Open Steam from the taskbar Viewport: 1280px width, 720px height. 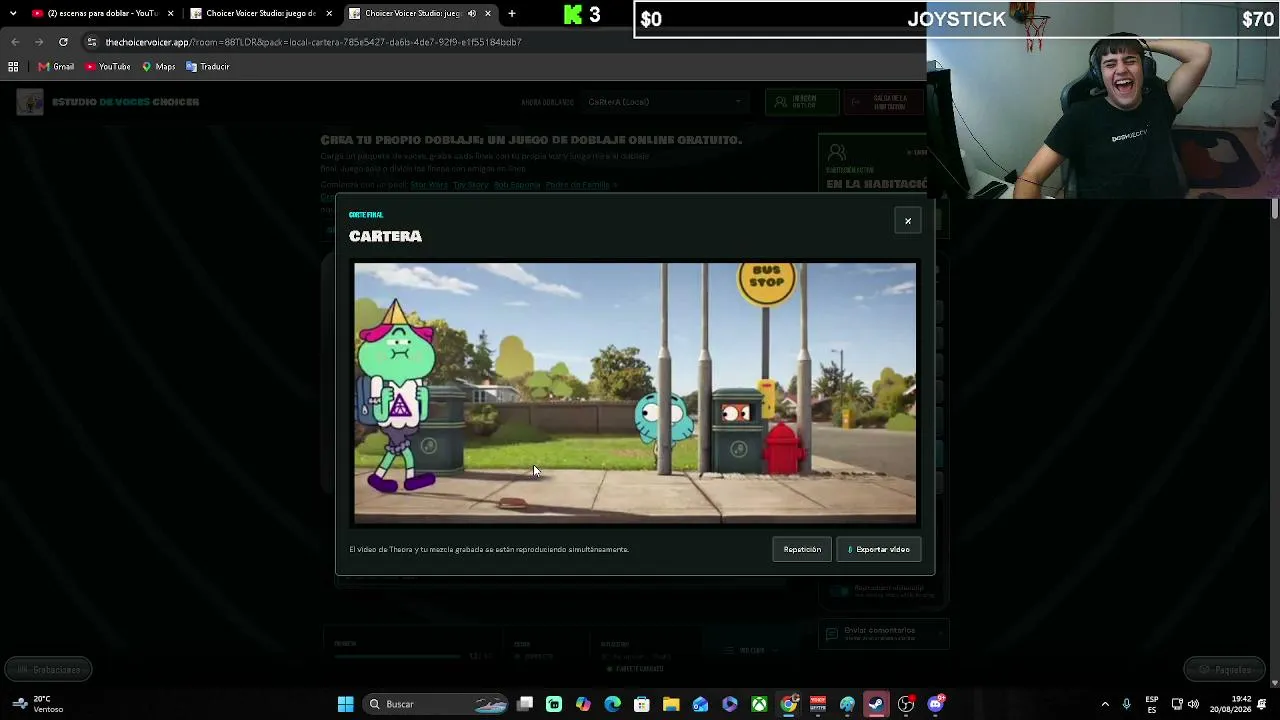[x=876, y=704]
